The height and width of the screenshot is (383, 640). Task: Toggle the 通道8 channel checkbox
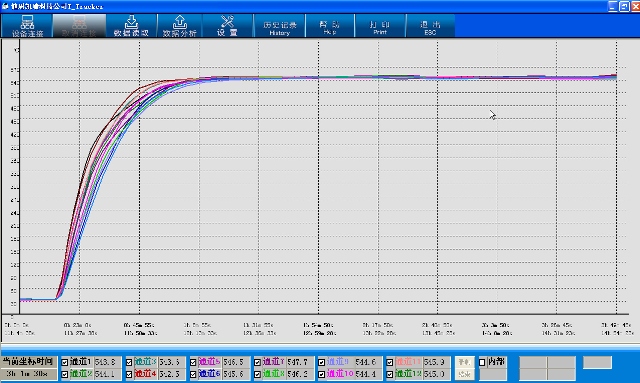tap(257, 374)
